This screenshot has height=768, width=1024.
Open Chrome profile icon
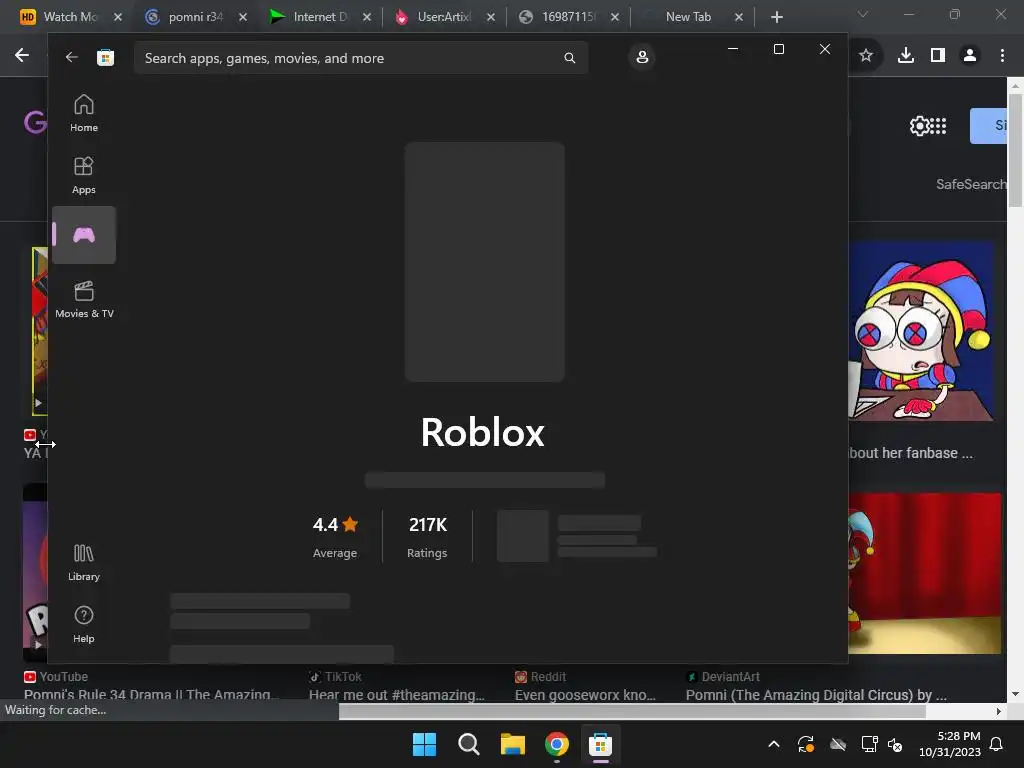pos(970,56)
